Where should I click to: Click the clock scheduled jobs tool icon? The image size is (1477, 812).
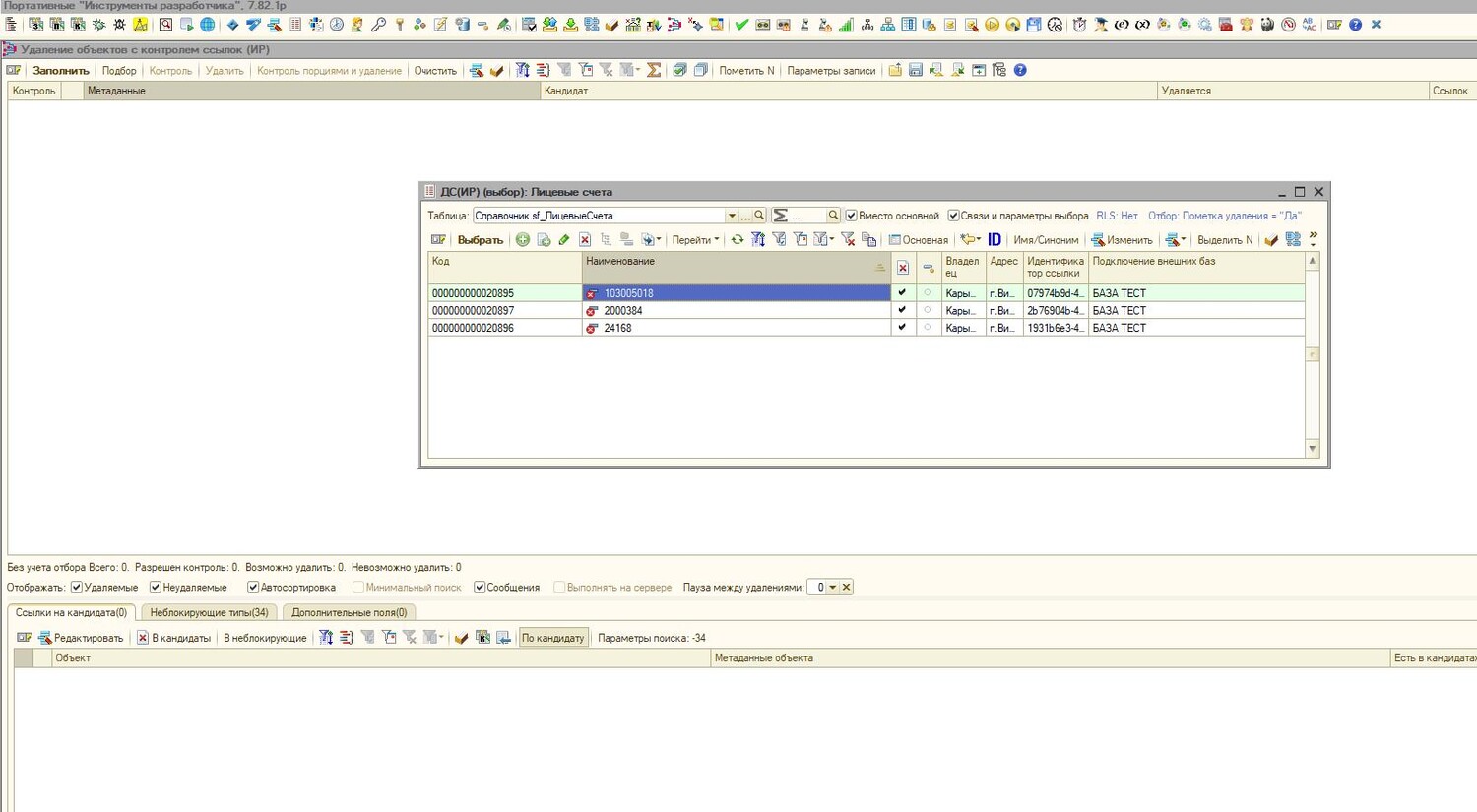tap(337, 25)
